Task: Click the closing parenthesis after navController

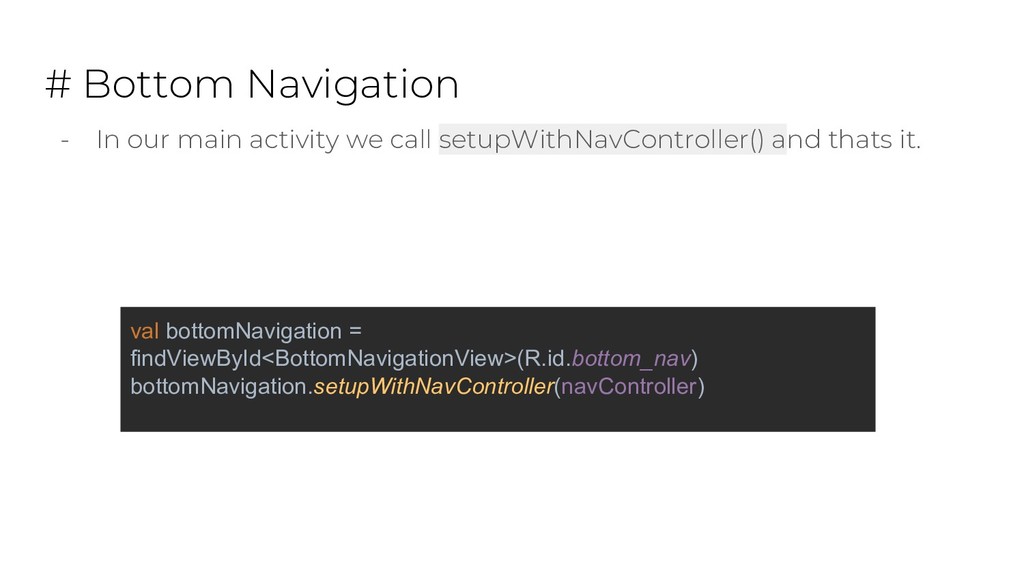Action: (x=701, y=387)
